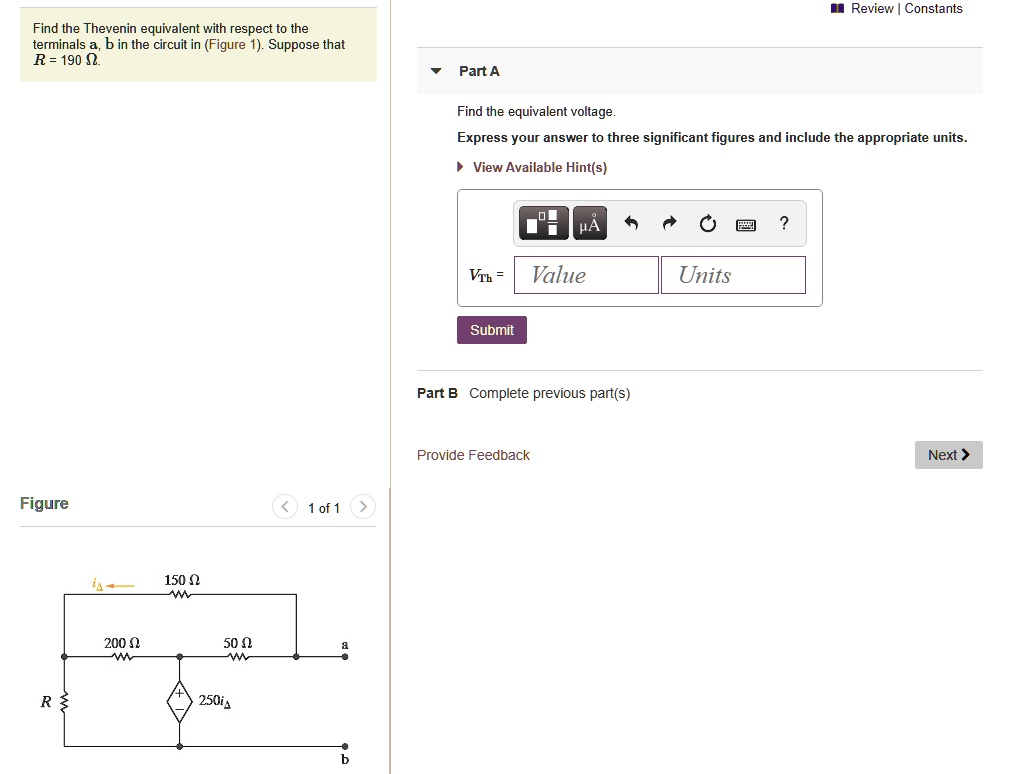Screen dimensions: 1011x774
Task: Click inside the Units input field
Action: tap(733, 275)
